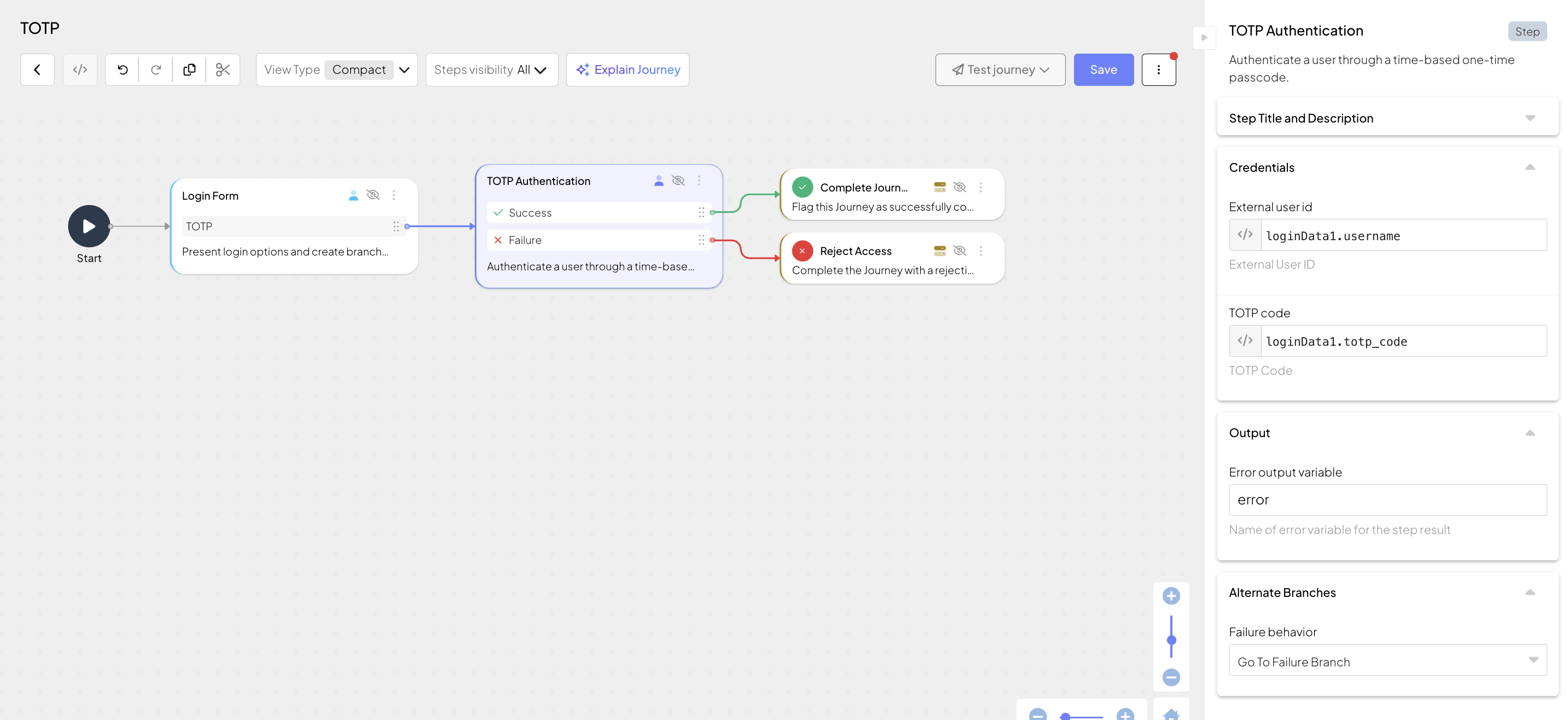Click the redo icon

pos(156,69)
